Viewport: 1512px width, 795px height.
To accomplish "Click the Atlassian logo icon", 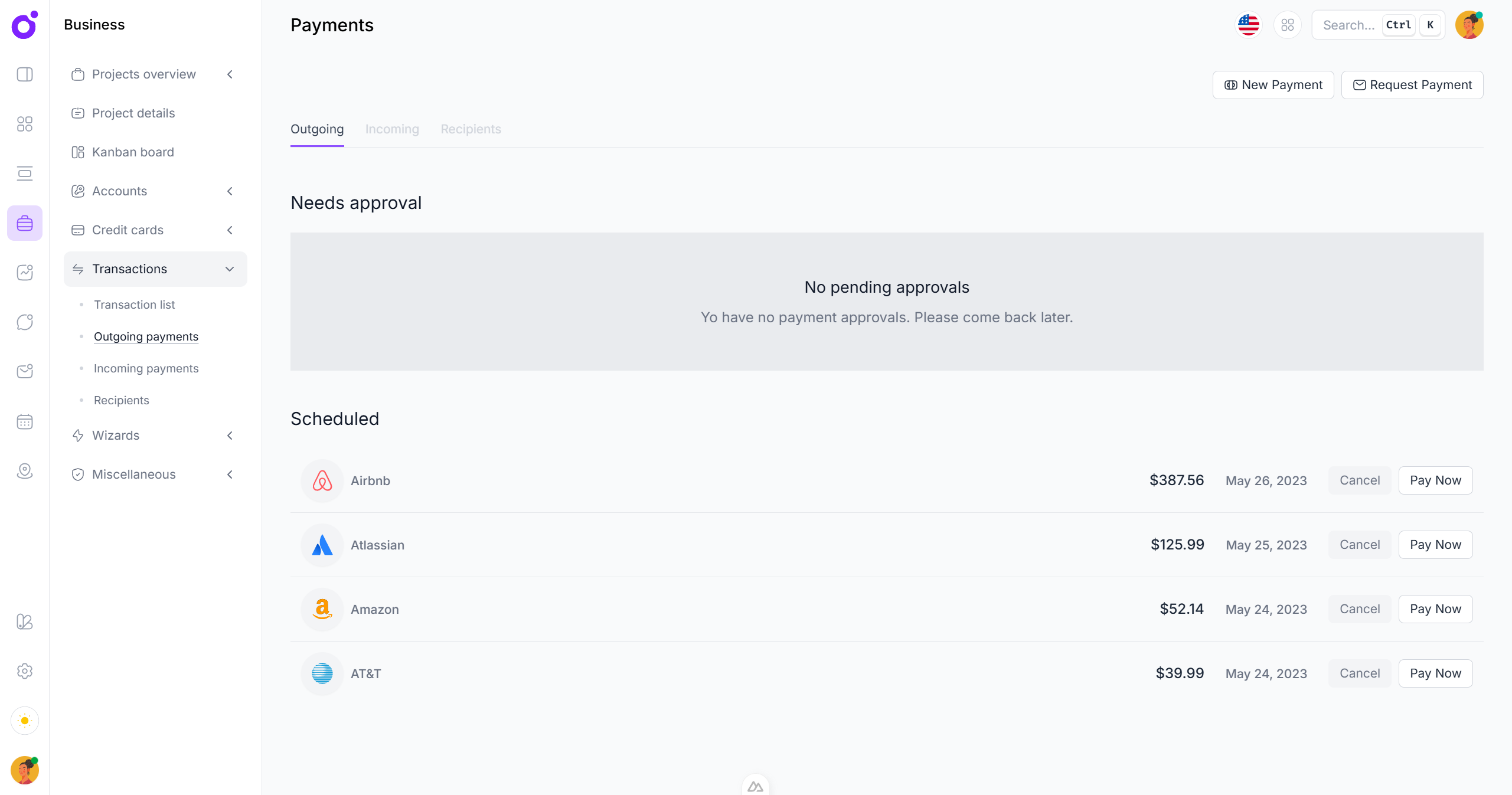I will pyautogui.click(x=322, y=545).
